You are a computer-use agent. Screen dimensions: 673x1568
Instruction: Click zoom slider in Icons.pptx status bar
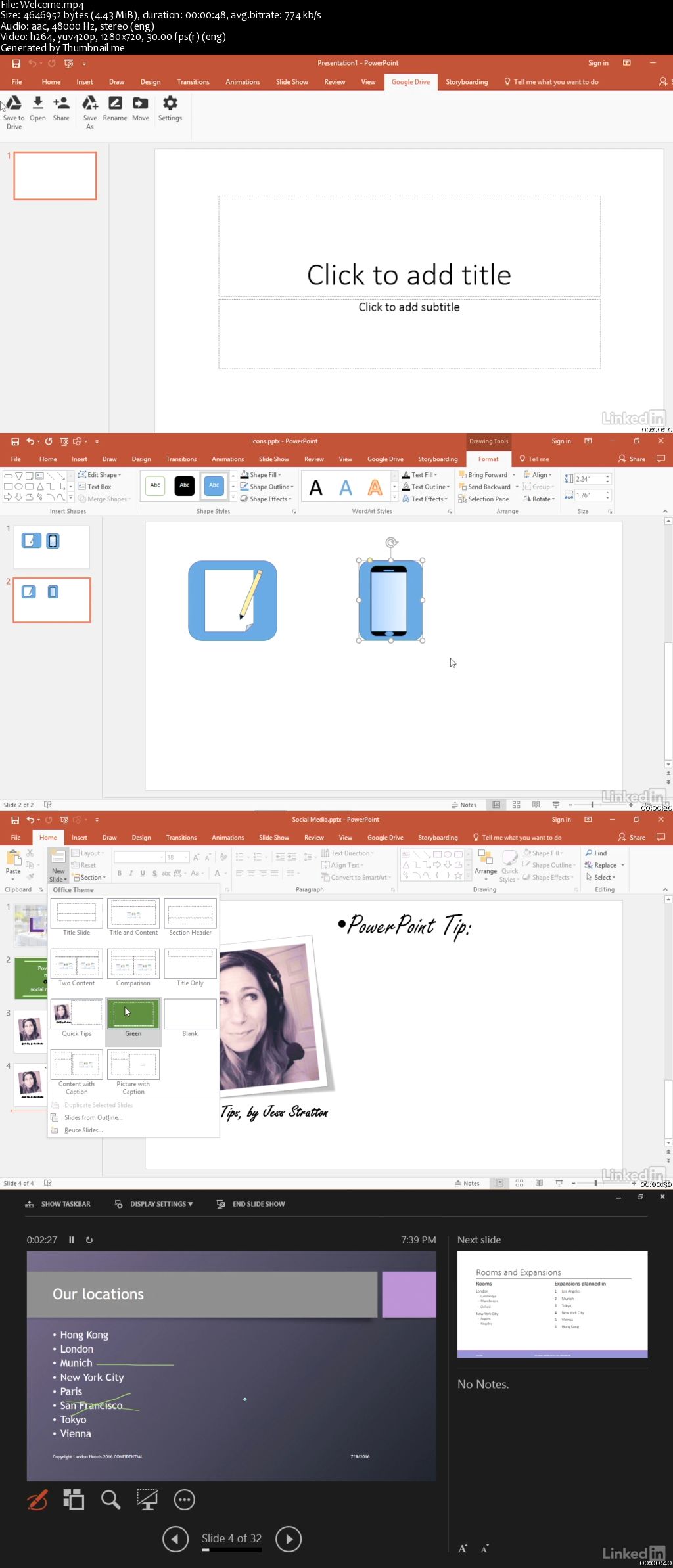[x=592, y=805]
